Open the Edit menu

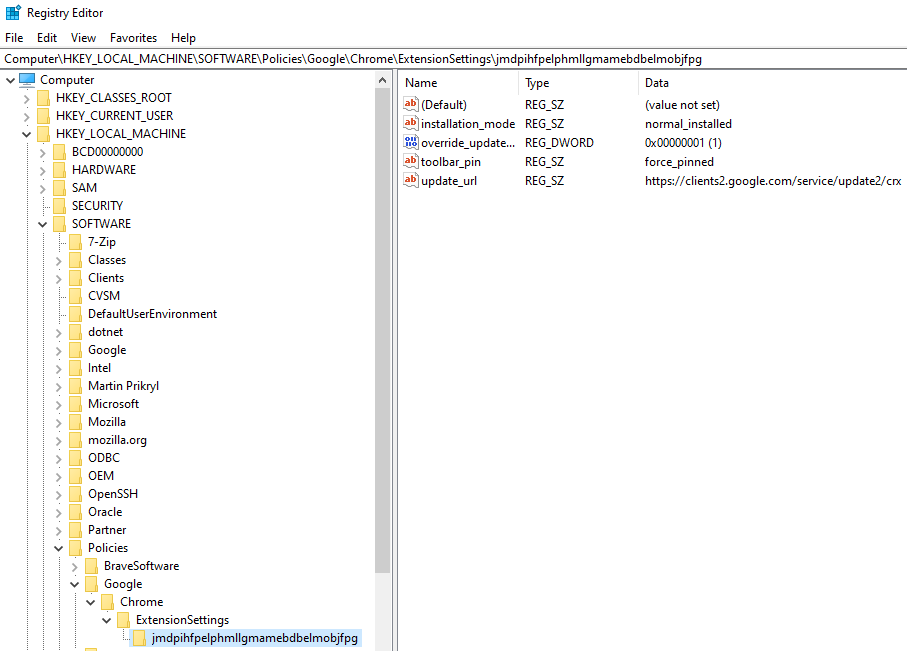[x=47, y=38]
